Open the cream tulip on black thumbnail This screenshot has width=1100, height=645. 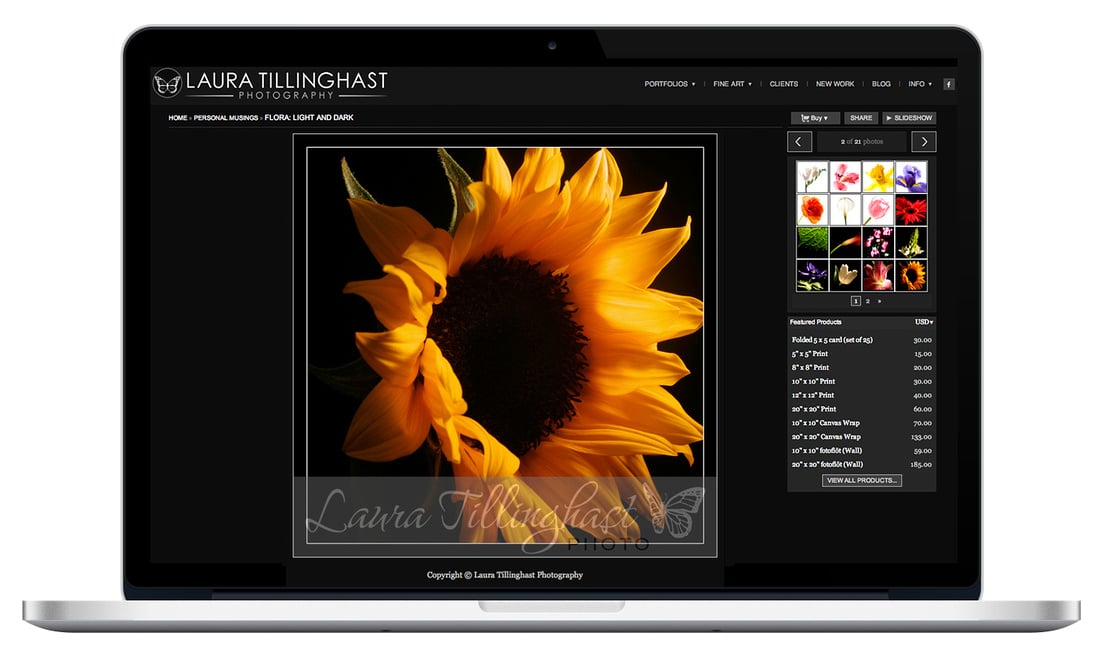[x=845, y=276]
